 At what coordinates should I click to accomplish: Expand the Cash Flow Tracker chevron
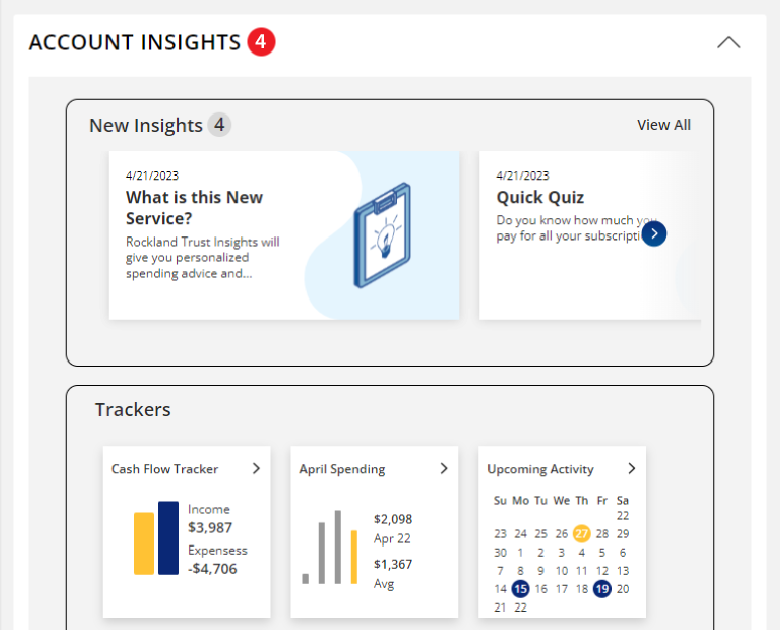[x=256, y=468]
